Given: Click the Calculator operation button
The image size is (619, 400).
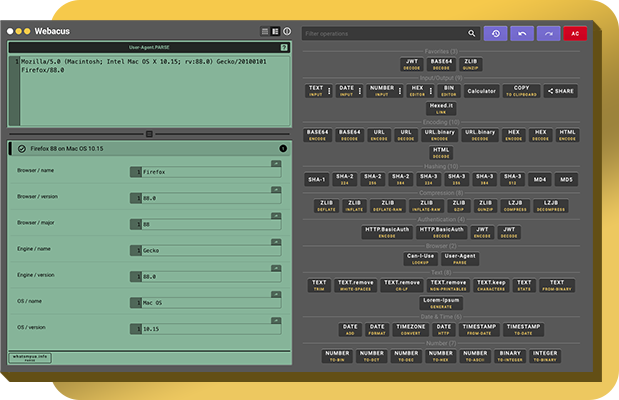Looking at the screenshot, I should click(x=481, y=91).
